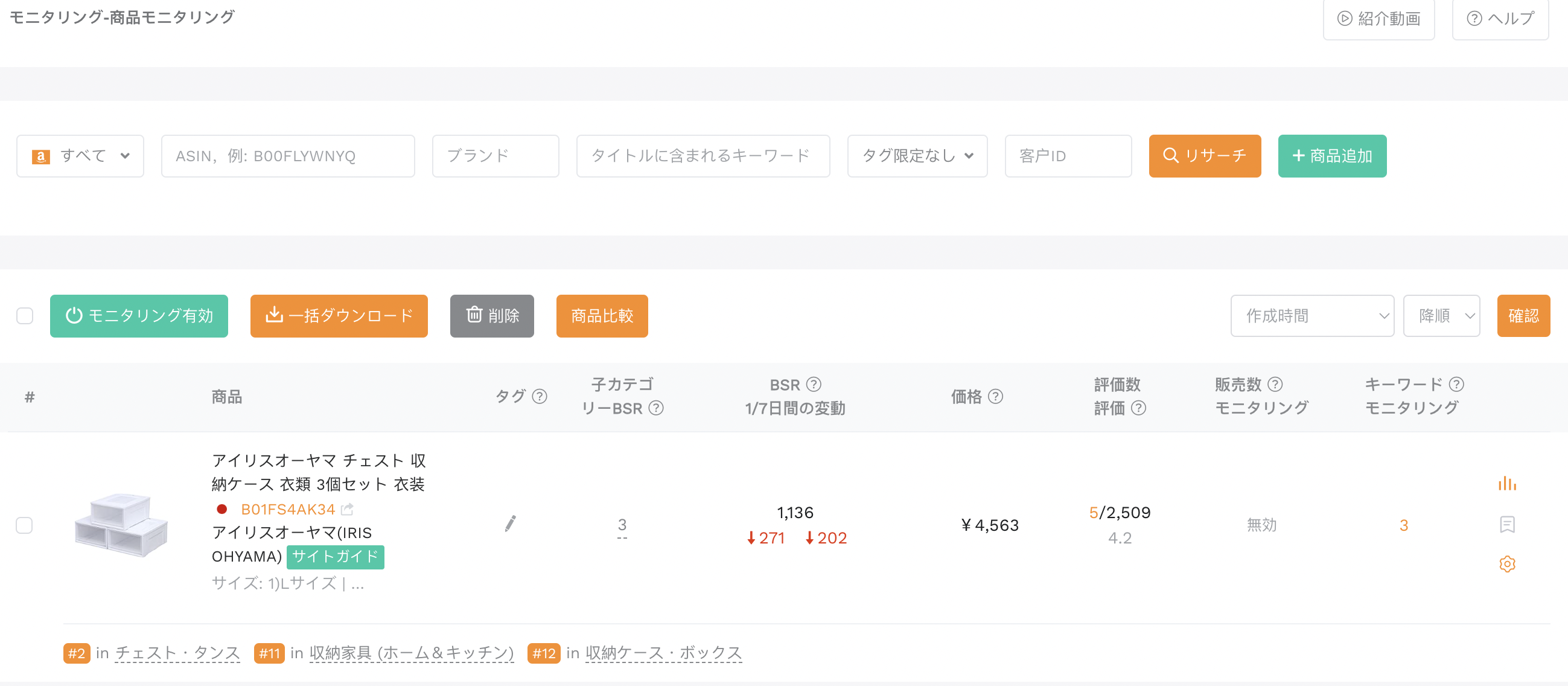Image resolution: width=1568 pixels, height=686 pixels.
Task: Open the B01FS4AK34 ASIN link
Action: (x=288, y=508)
